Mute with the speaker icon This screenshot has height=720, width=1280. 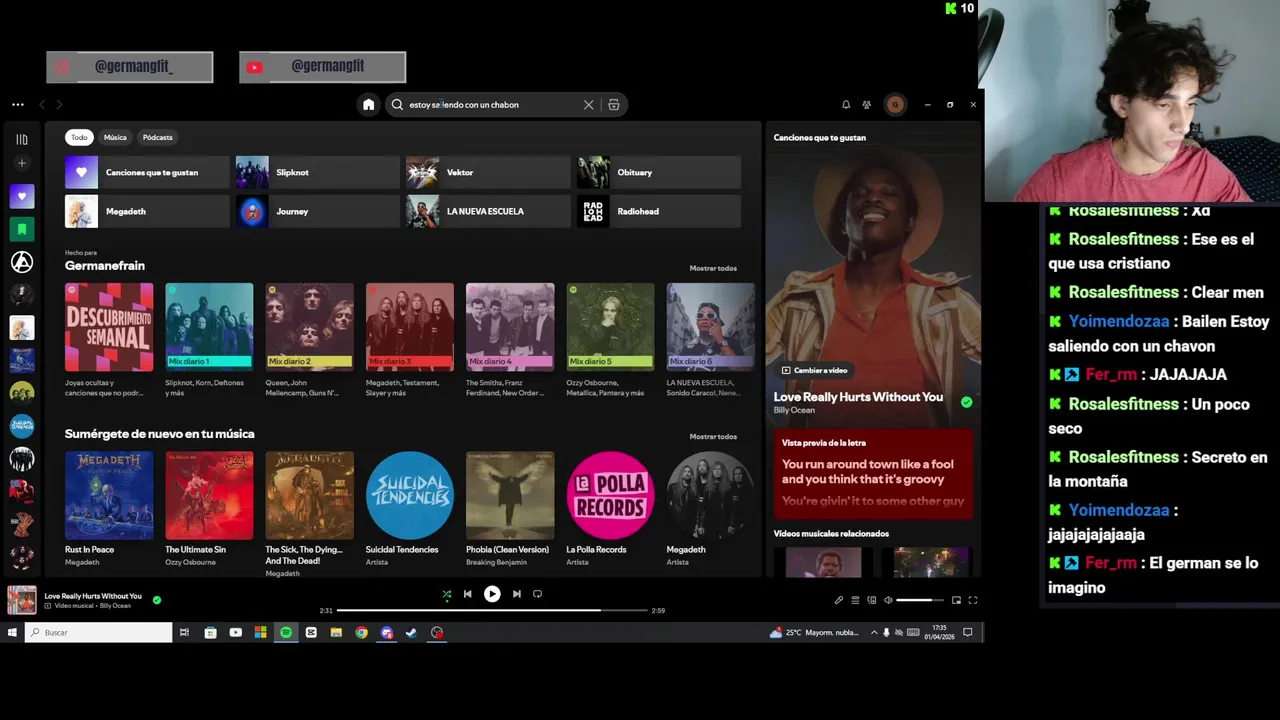tap(888, 600)
